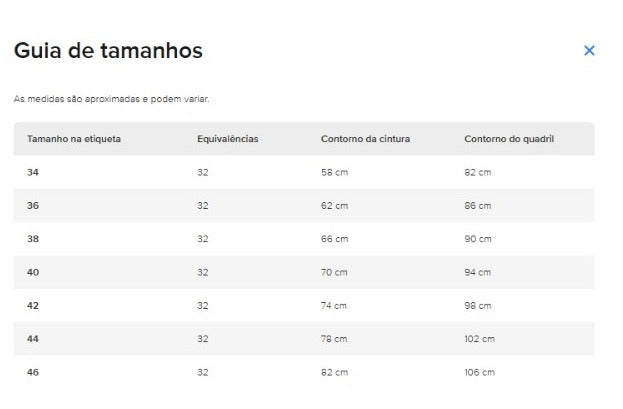Click the 58 cm waist measurement
Screen dimensions: 623x409
click(335, 173)
